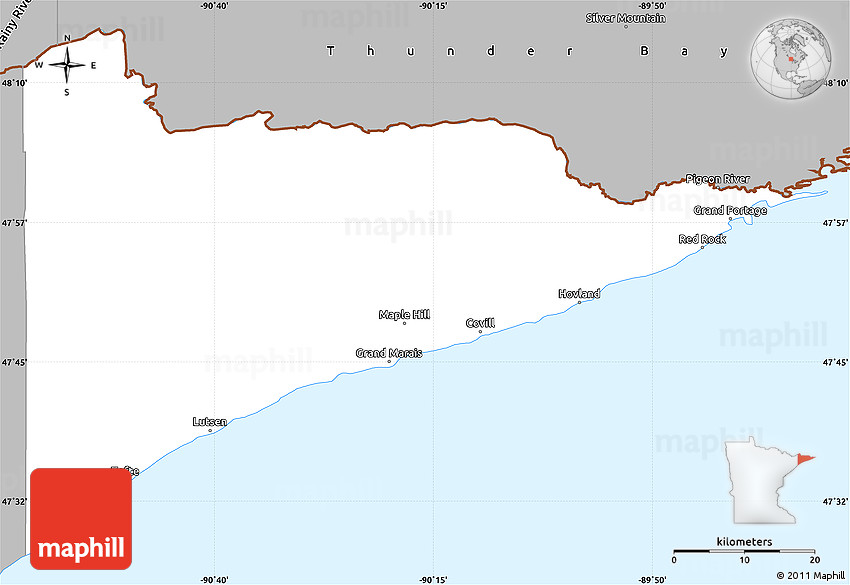Click the Lutsen town marker dot
Screen dimensions: 850x585
pyautogui.click(x=210, y=431)
